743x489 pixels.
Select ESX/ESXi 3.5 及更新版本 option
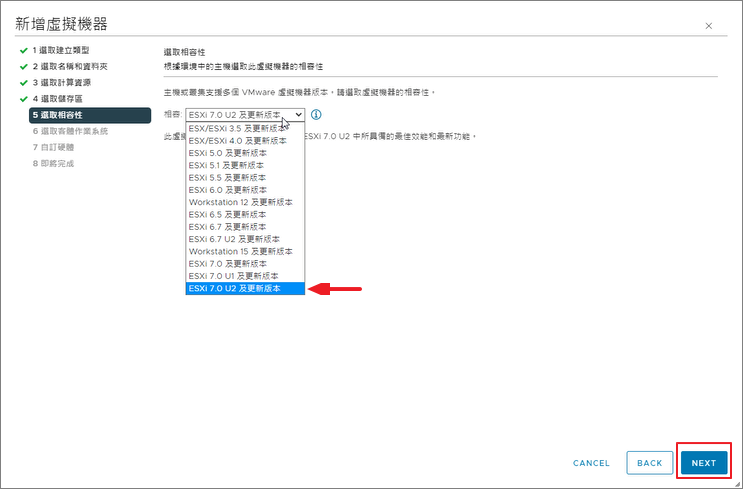pos(245,128)
